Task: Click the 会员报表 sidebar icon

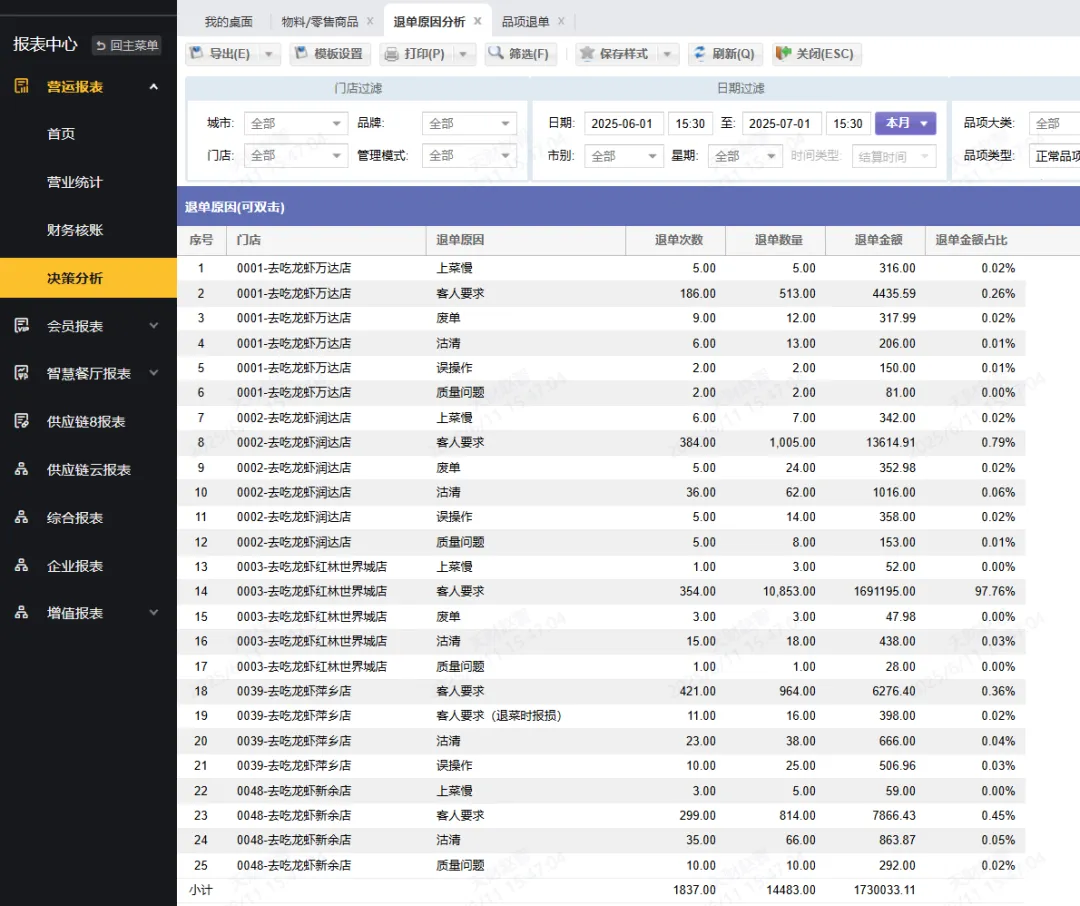Action: (x=21, y=326)
